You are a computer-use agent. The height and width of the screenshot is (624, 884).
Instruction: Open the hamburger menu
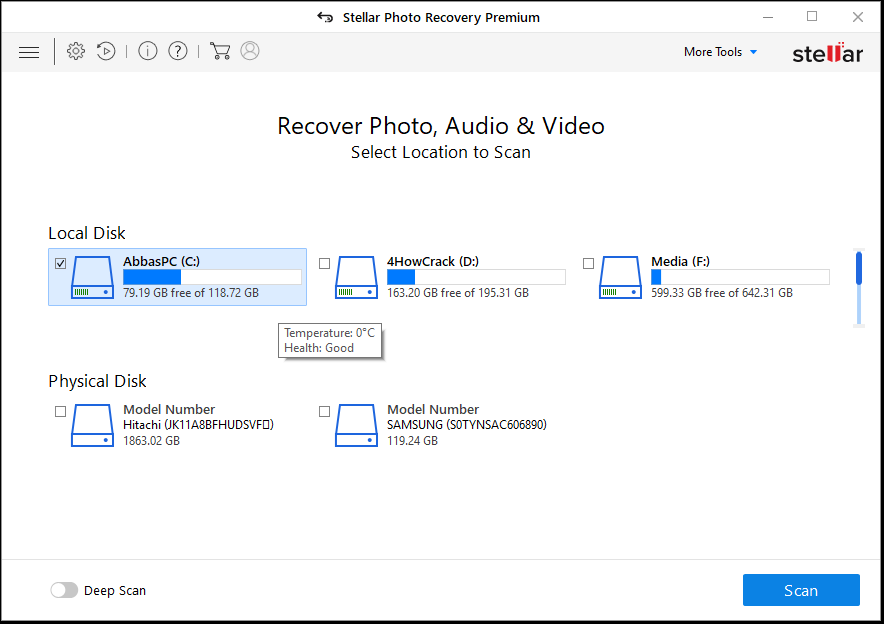[x=29, y=52]
